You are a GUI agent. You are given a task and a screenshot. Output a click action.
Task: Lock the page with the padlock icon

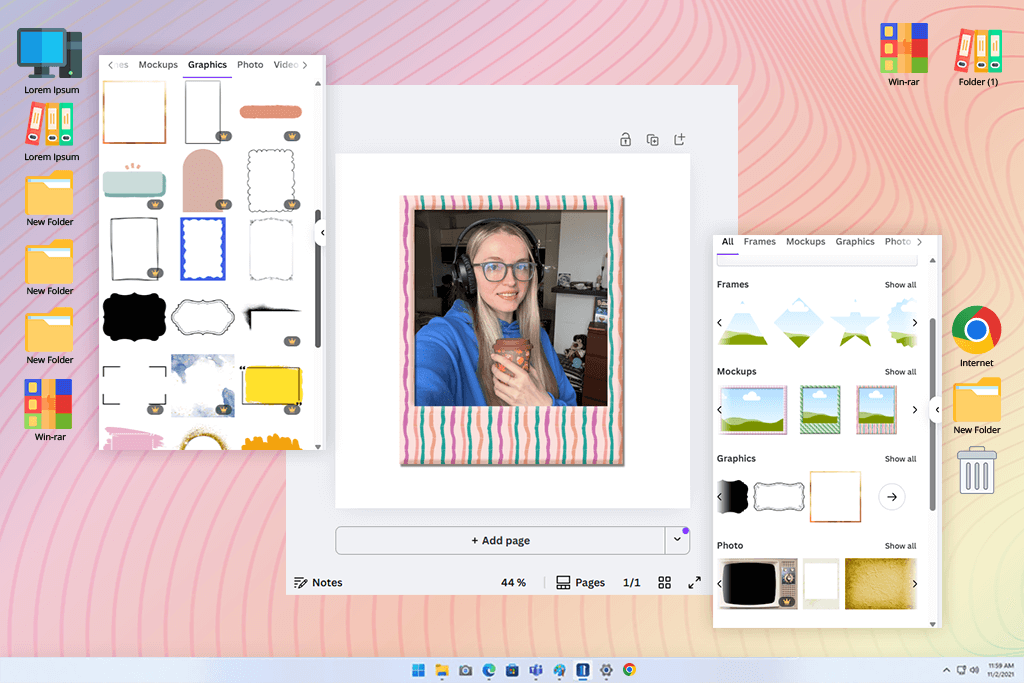pos(625,140)
